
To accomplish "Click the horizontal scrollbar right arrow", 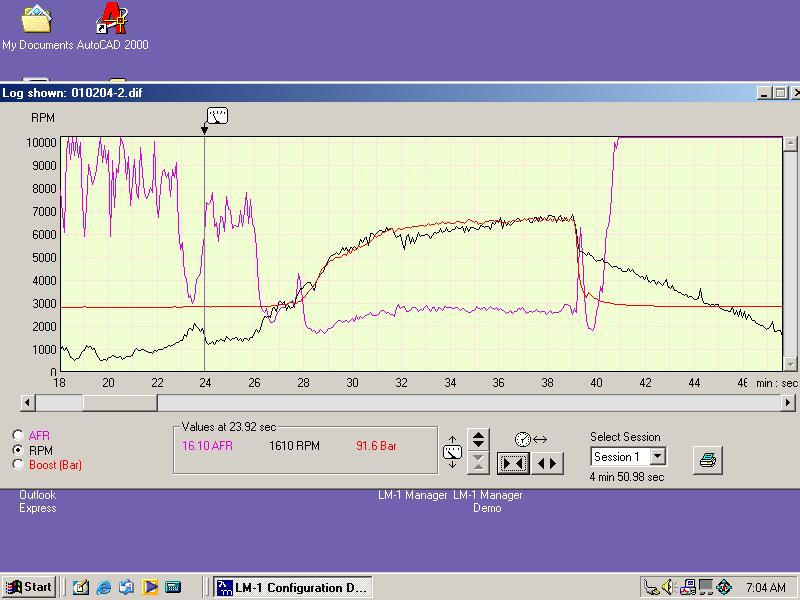I will click(x=790, y=402).
